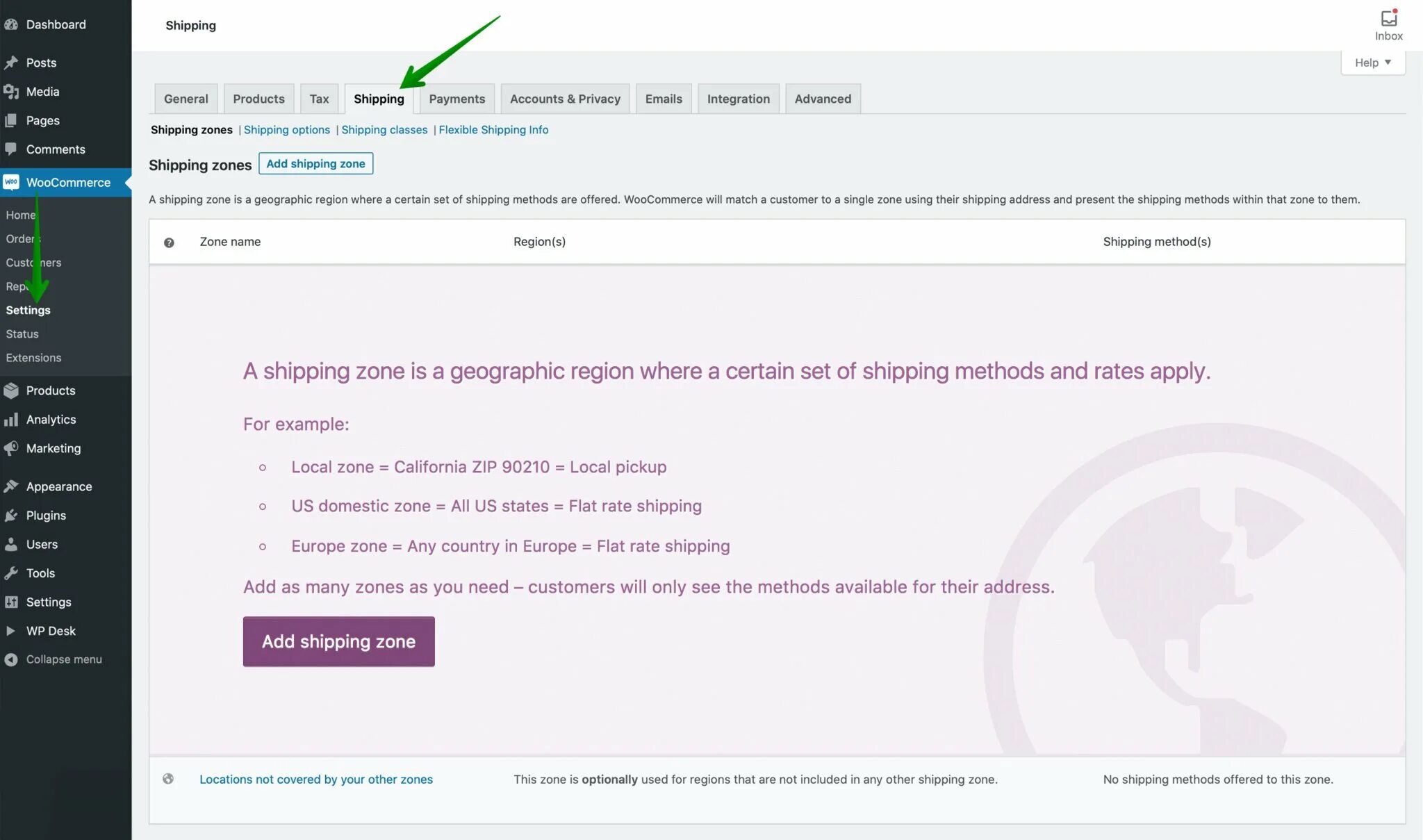This screenshot has height=840, width=1423.
Task: Click the Analytics bar chart icon
Action: click(10, 420)
